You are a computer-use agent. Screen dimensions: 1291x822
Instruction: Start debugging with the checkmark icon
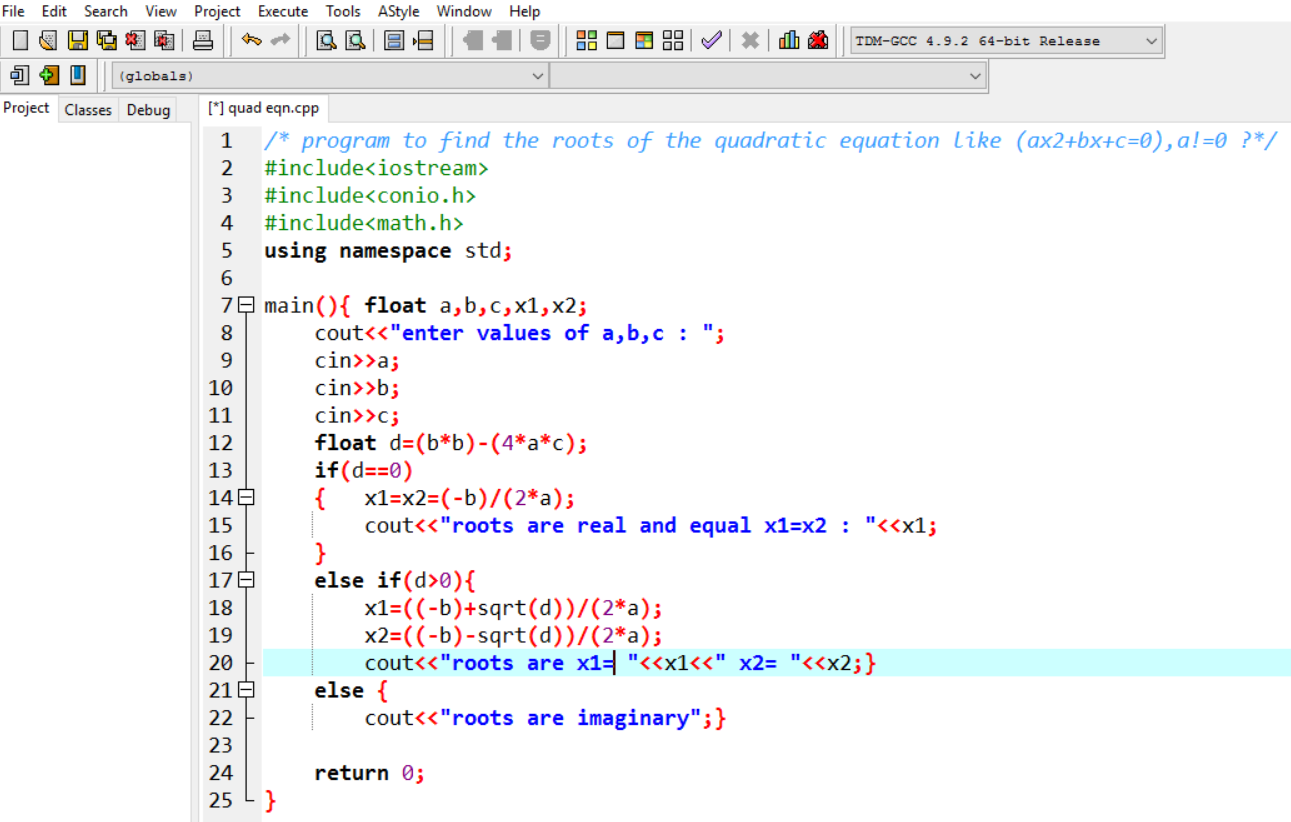[x=711, y=41]
